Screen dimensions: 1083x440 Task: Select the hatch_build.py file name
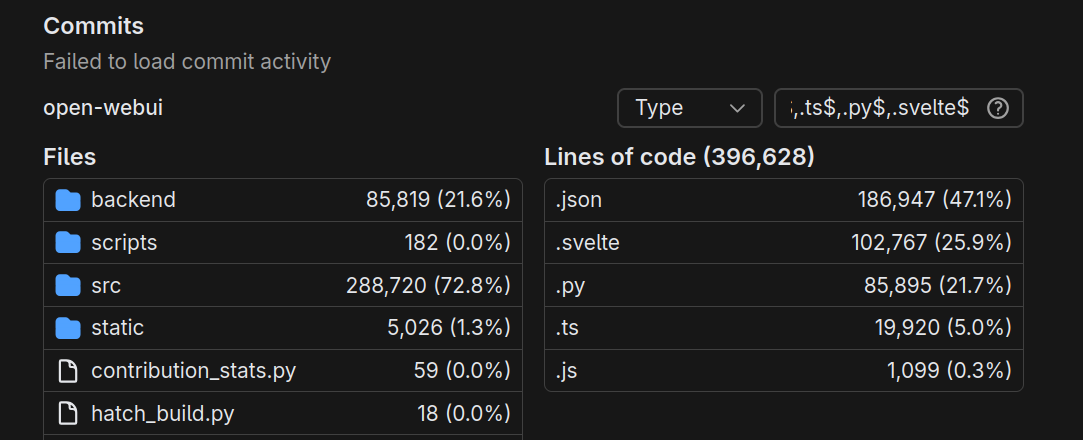[x=163, y=414]
